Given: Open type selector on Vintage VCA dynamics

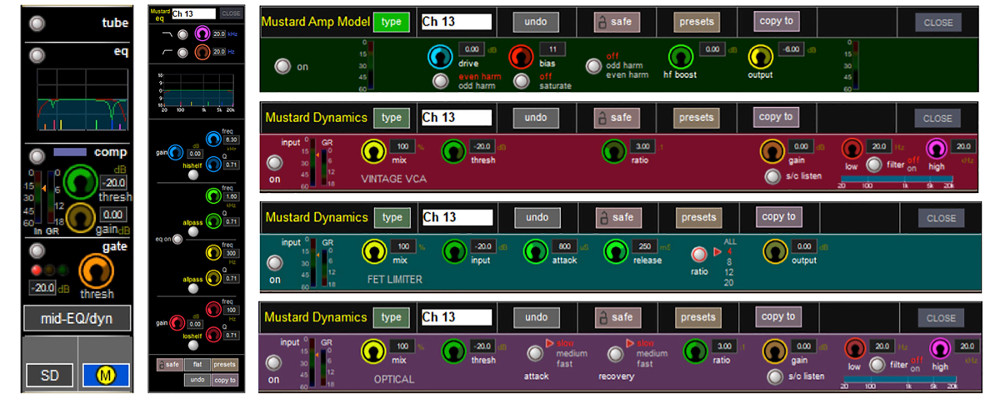Looking at the screenshot, I should point(392,118).
